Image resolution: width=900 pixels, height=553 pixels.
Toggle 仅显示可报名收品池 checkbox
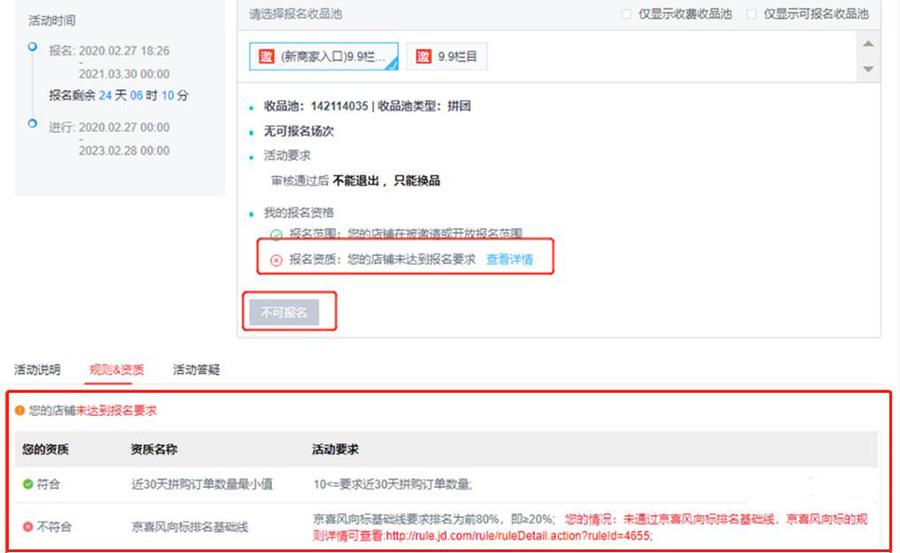pos(751,15)
